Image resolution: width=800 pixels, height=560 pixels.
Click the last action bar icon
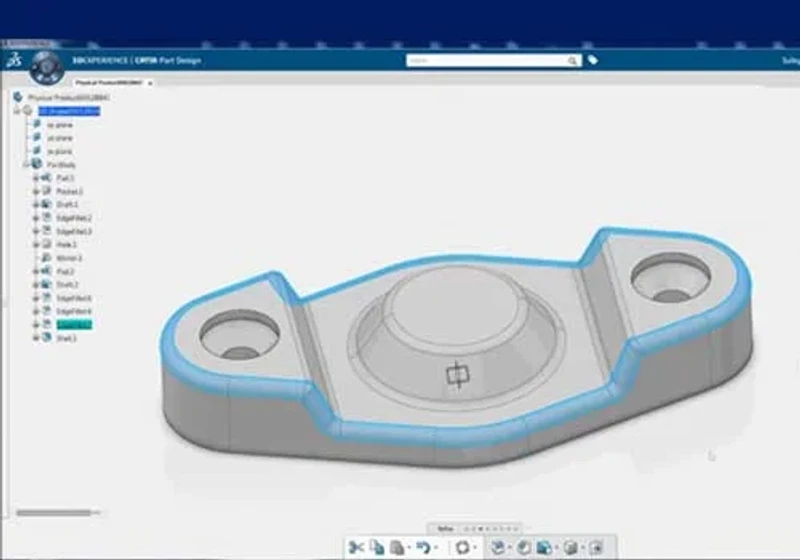(596, 548)
